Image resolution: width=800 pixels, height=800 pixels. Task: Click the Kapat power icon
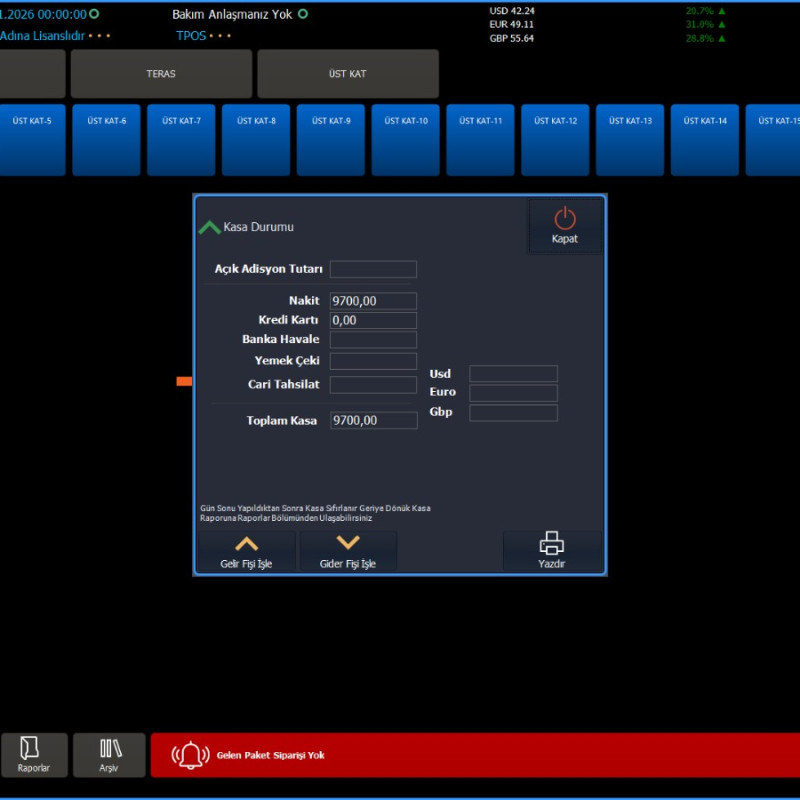coord(565,218)
